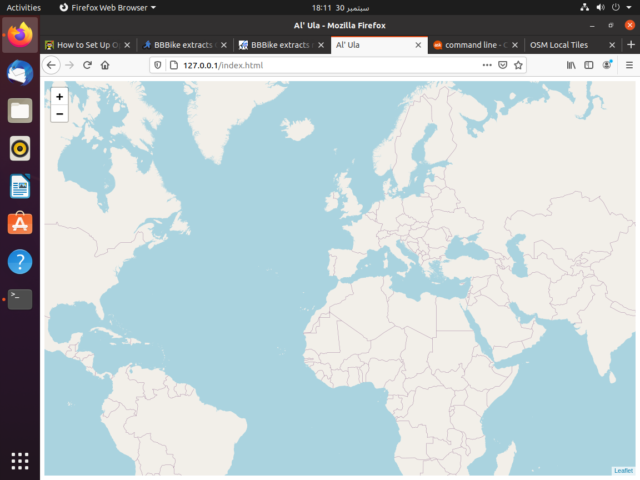
Task: Close the Al' Ula tab
Action: point(418,45)
